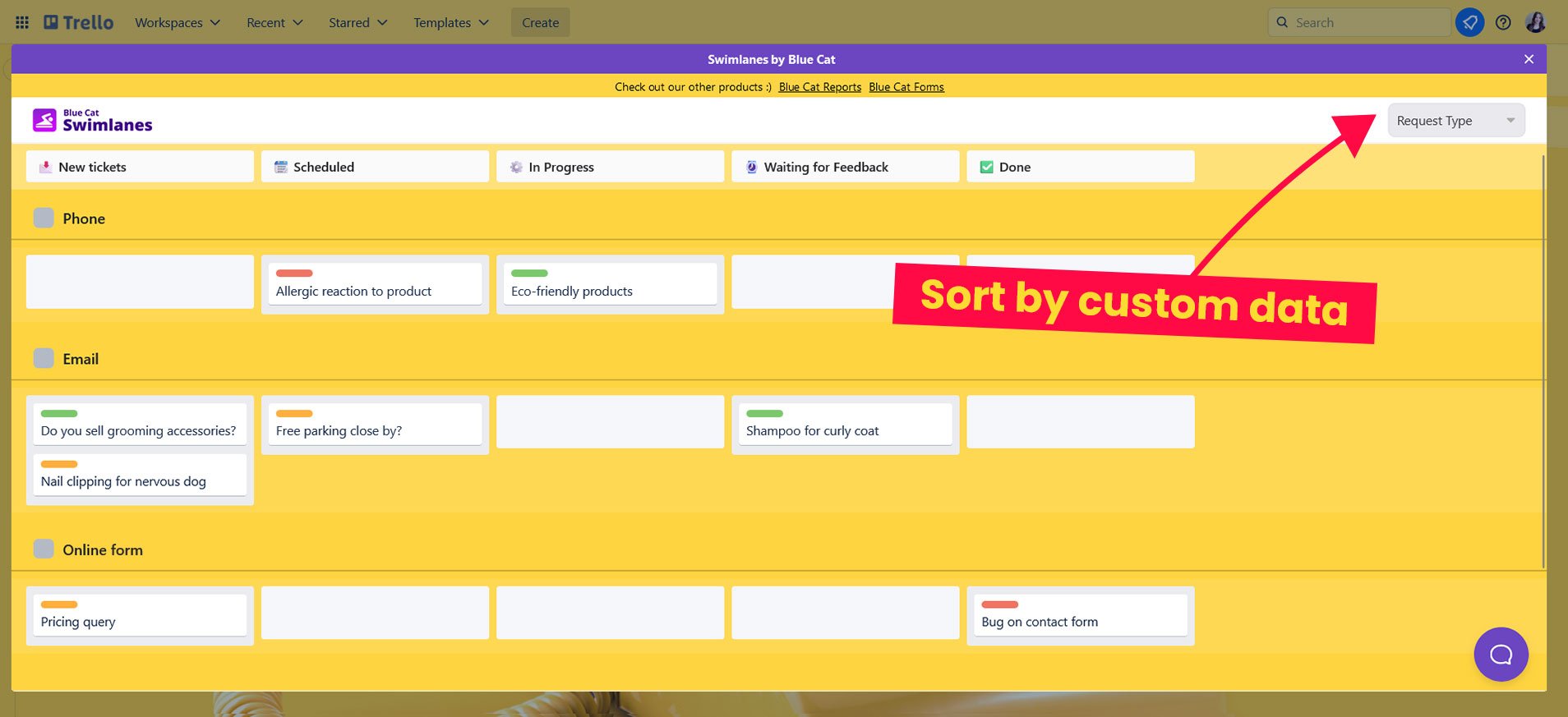1568x717 pixels.
Task: Open the Bug on contact form card
Action: pos(1080,615)
